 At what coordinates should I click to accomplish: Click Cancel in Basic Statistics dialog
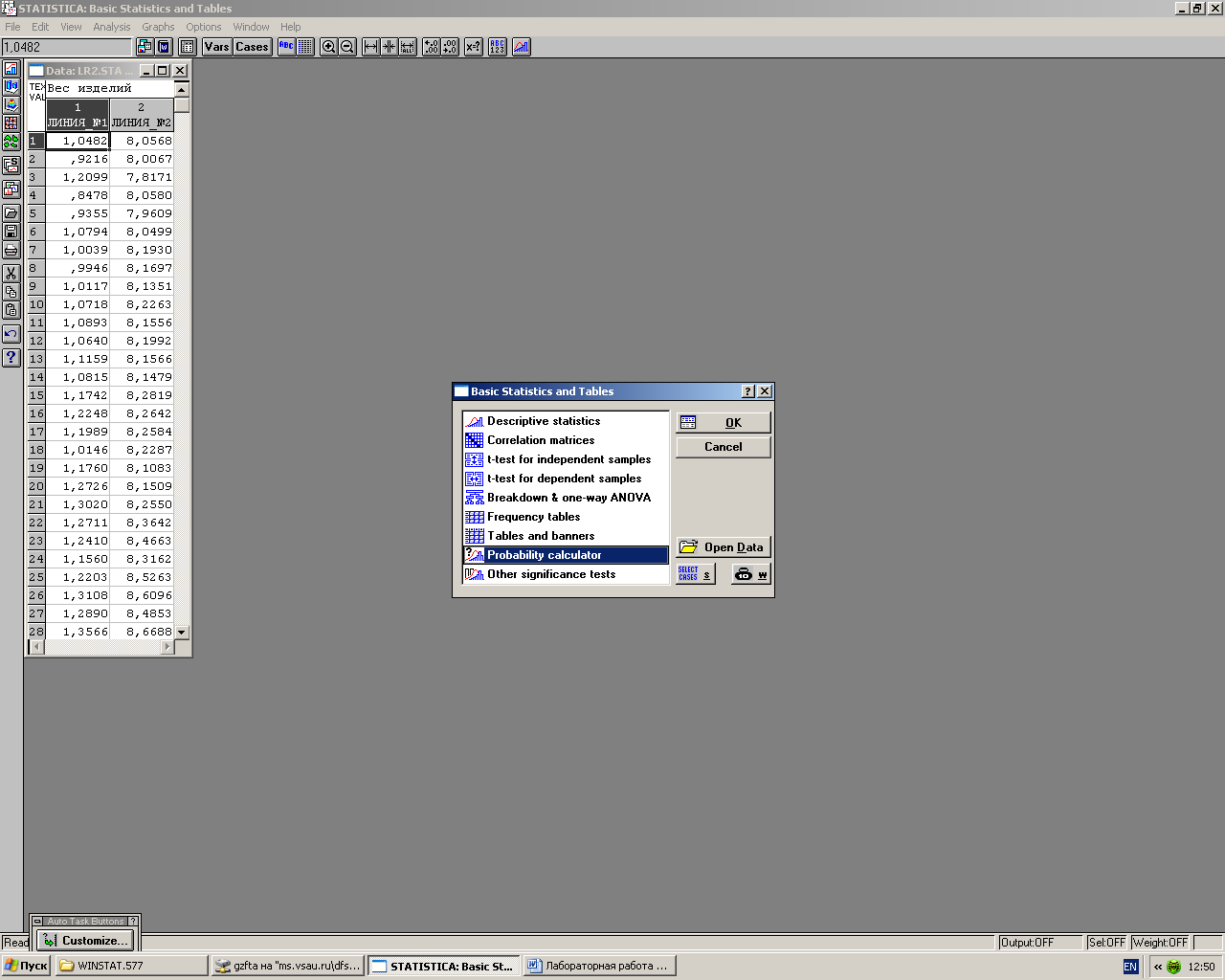click(x=724, y=447)
